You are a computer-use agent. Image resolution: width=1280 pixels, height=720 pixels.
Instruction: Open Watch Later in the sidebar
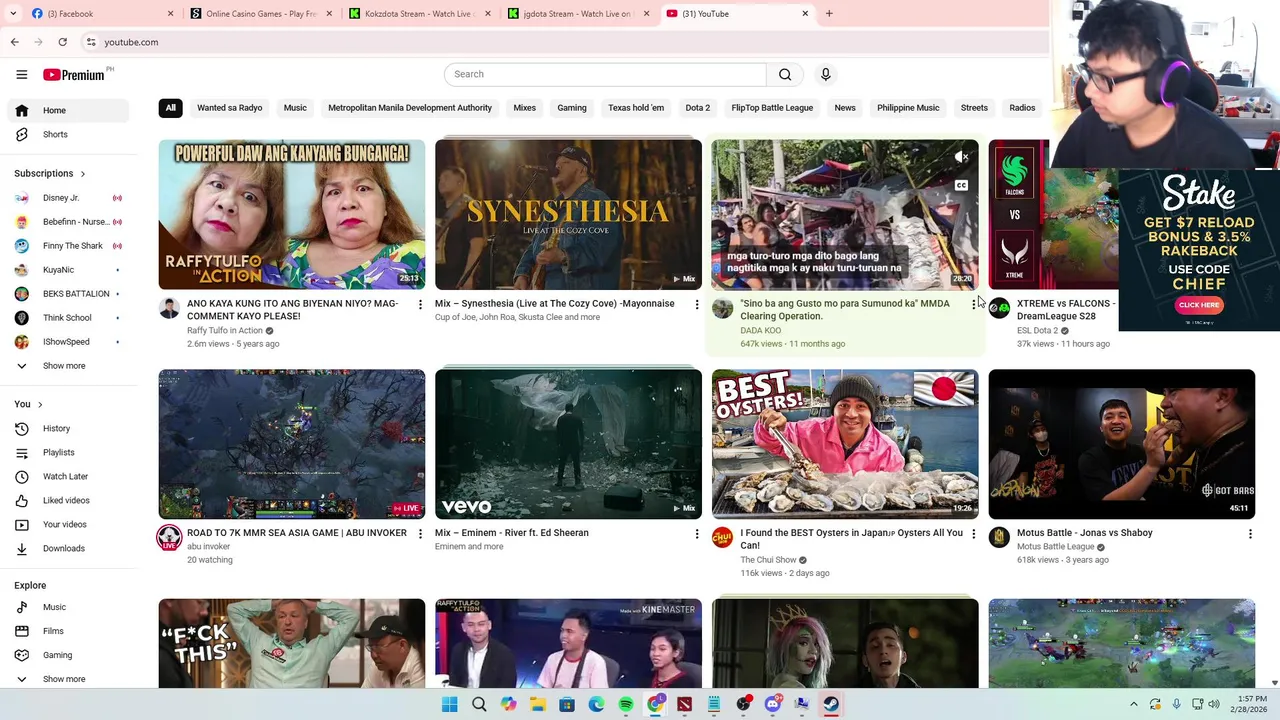68,476
